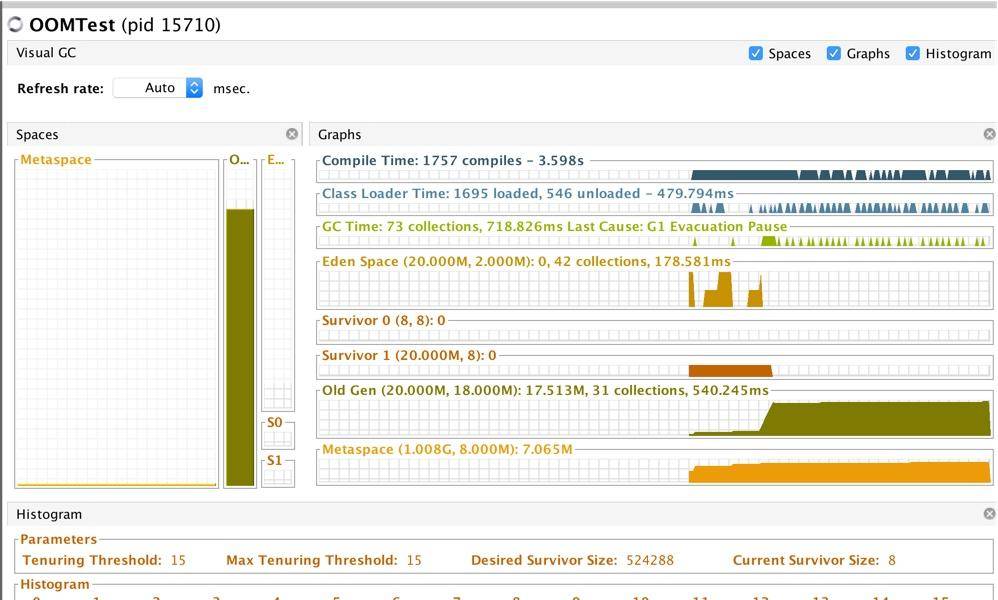
Task: Click the Old Gen olive bar in Spaces
Action: pos(240,345)
